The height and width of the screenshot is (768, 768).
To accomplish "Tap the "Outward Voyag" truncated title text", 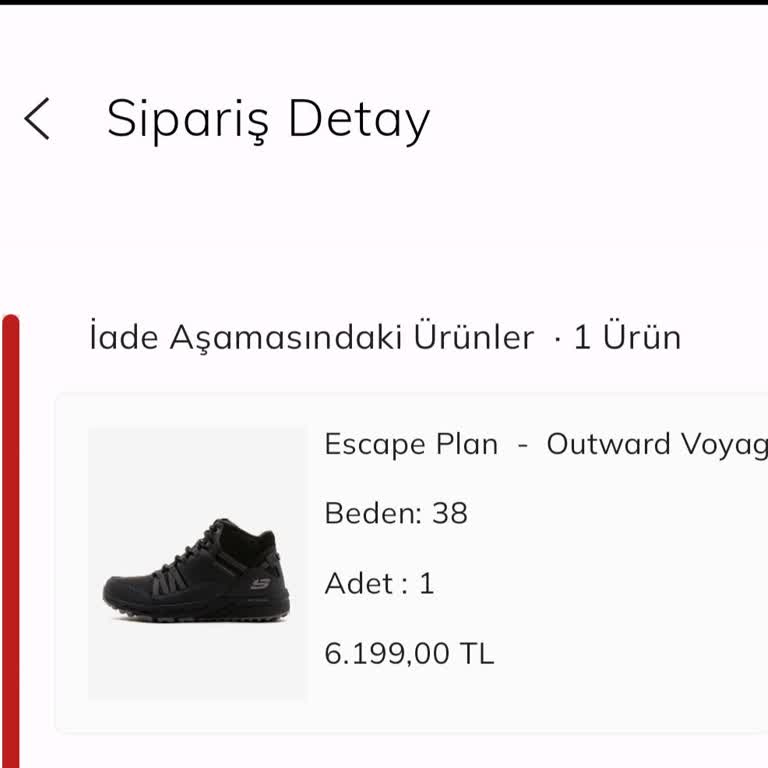I will tap(656, 444).
